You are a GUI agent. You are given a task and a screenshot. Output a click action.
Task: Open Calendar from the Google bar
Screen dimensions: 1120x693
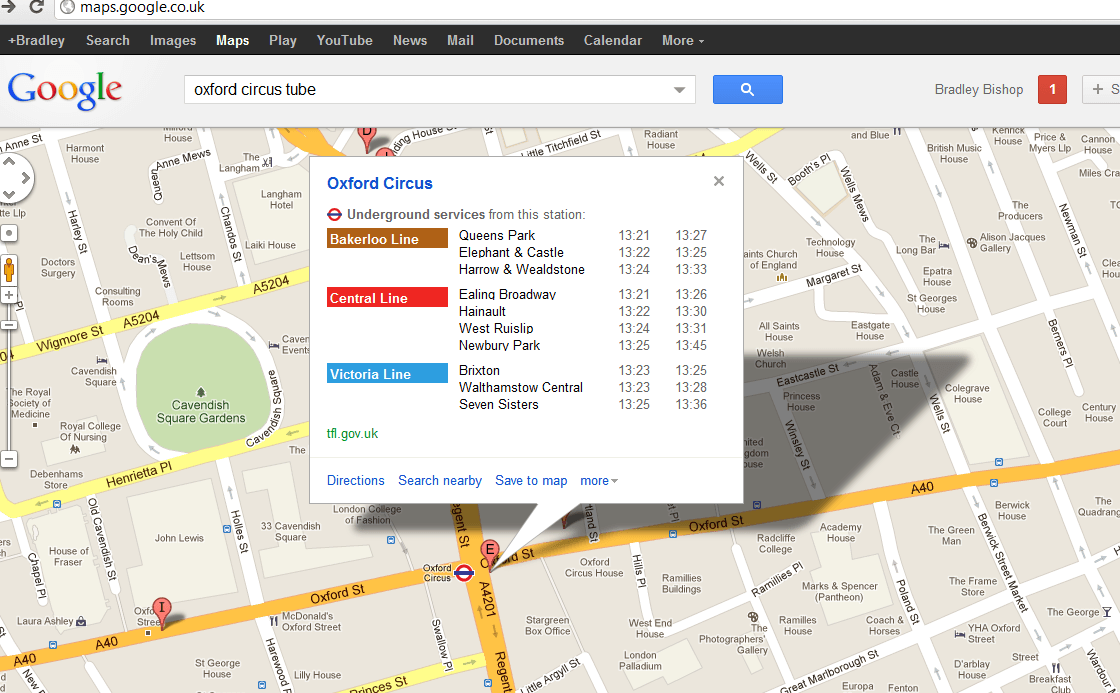(613, 41)
